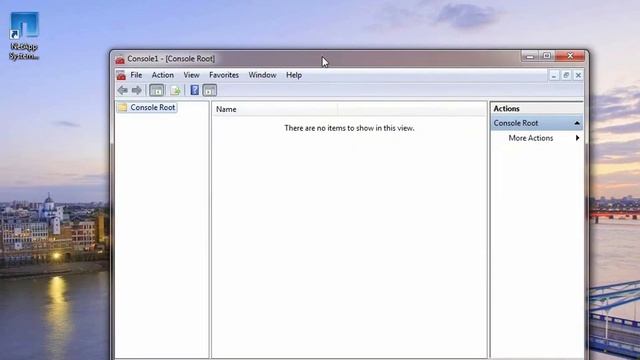Click the console icon in the title bar
Screen dimensions: 640x360
point(120,59)
